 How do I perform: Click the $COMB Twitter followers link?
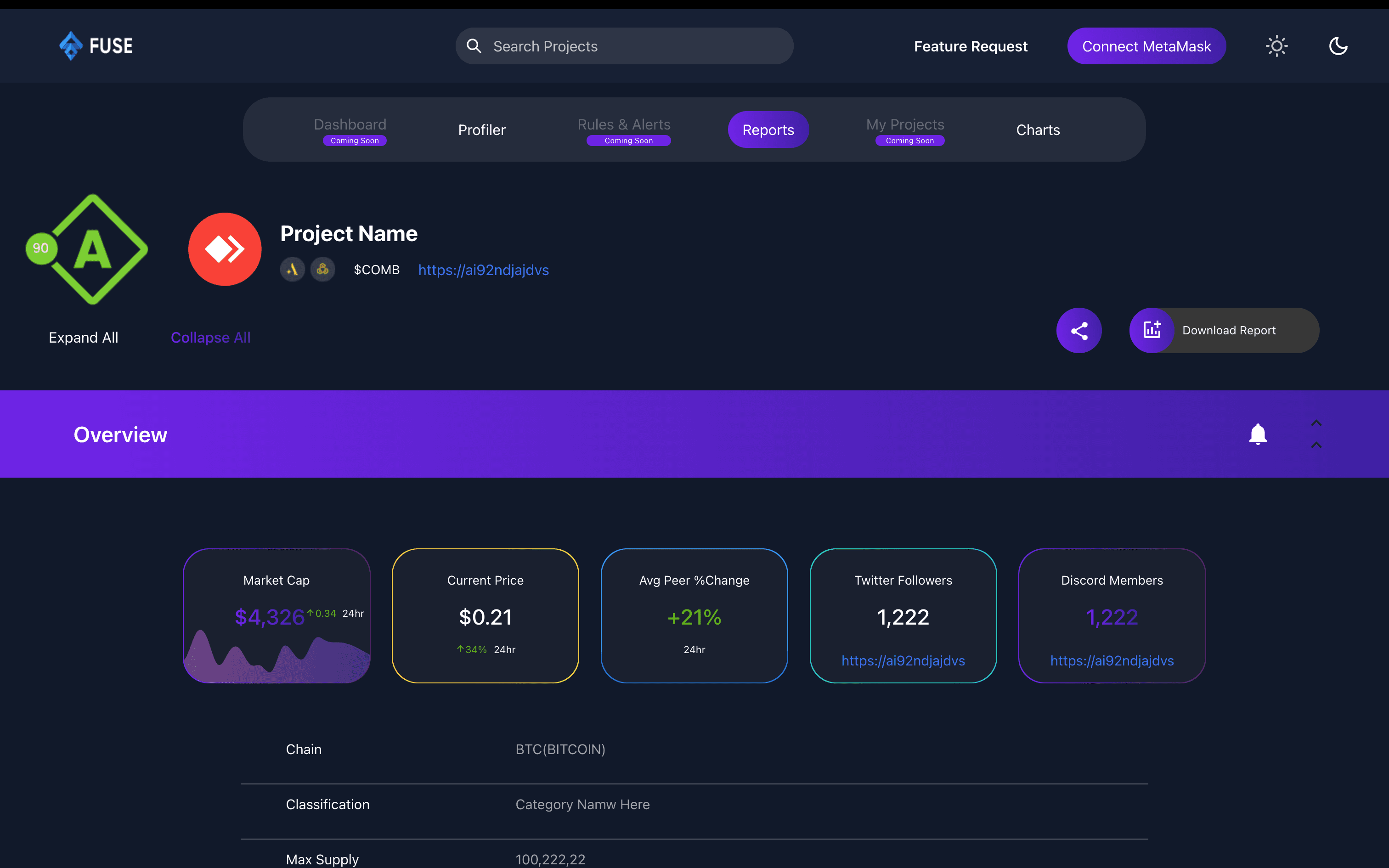903,660
